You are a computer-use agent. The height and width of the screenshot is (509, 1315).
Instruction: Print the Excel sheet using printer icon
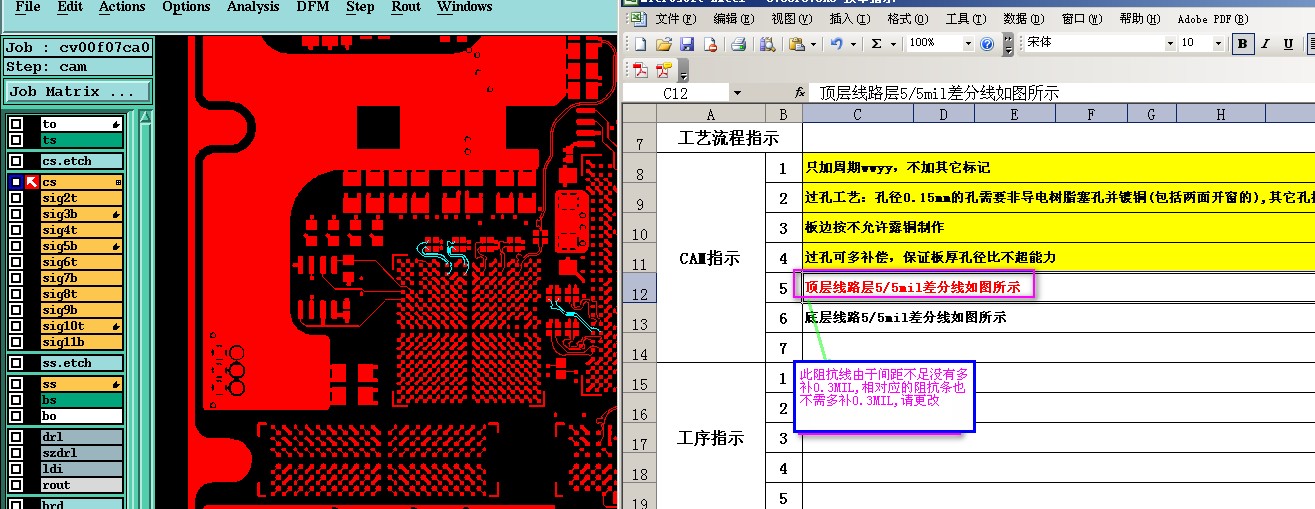click(738, 44)
